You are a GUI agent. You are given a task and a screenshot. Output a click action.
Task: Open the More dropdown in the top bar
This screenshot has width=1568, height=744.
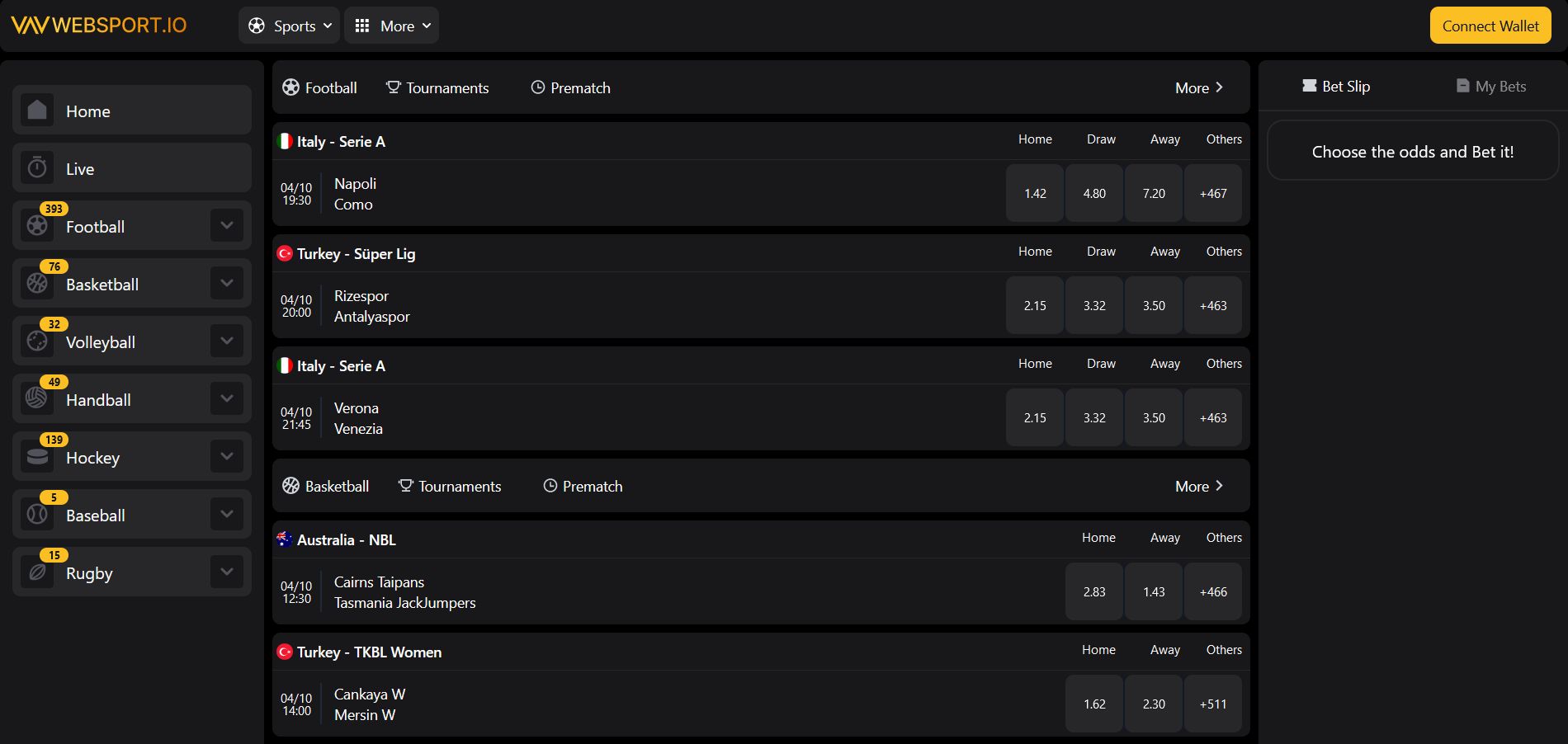(x=391, y=25)
